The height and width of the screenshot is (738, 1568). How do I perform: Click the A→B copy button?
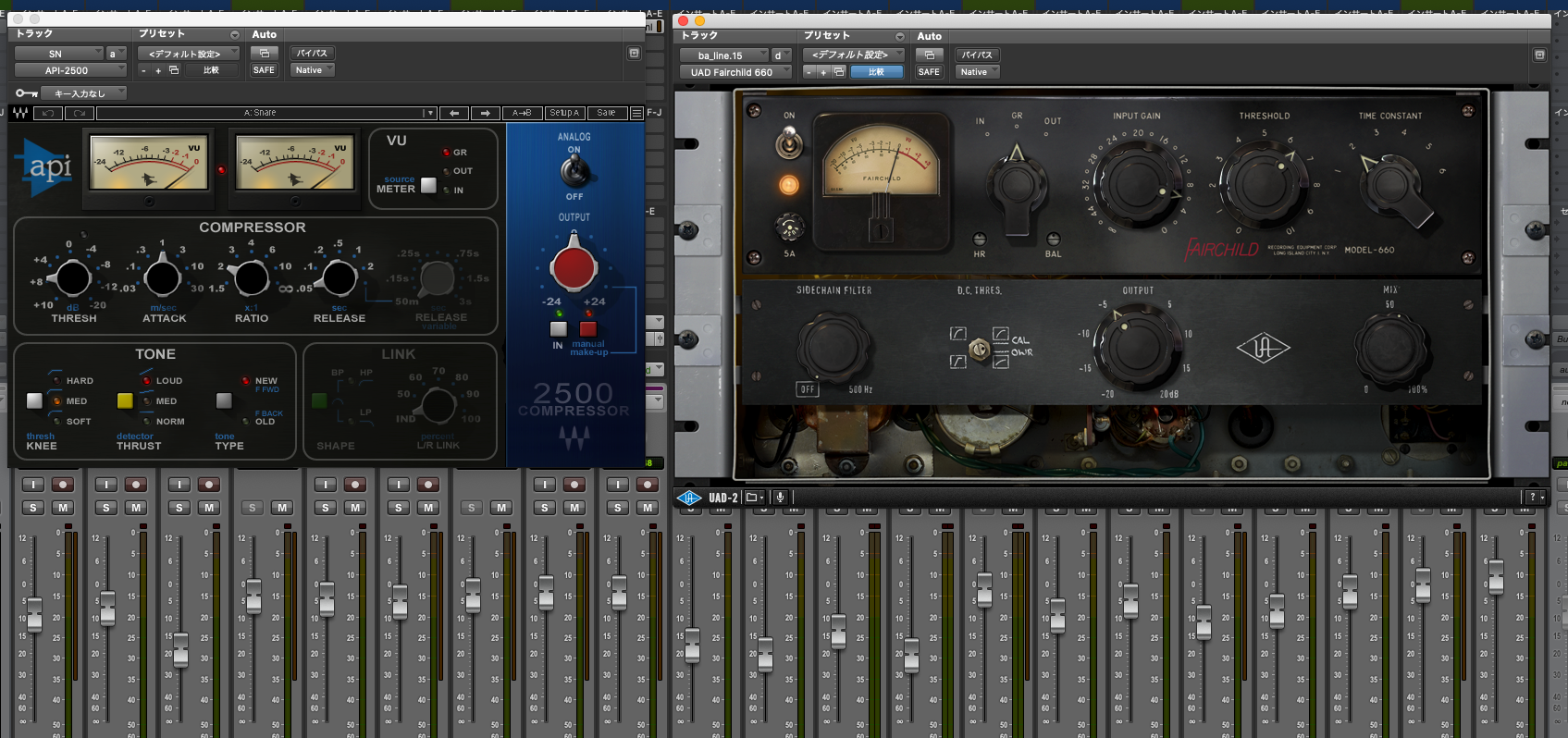pos(522,113)
